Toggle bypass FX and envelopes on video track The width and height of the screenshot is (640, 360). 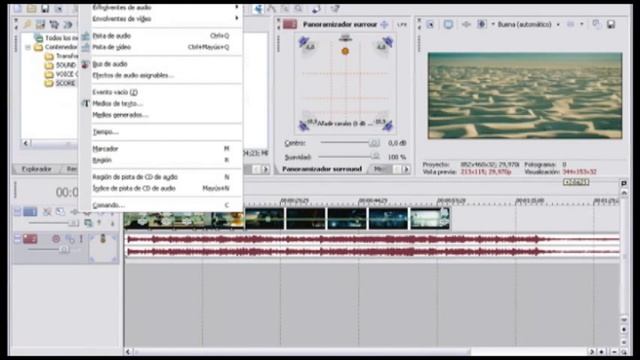pyautogui.click(x=47, y=212)
